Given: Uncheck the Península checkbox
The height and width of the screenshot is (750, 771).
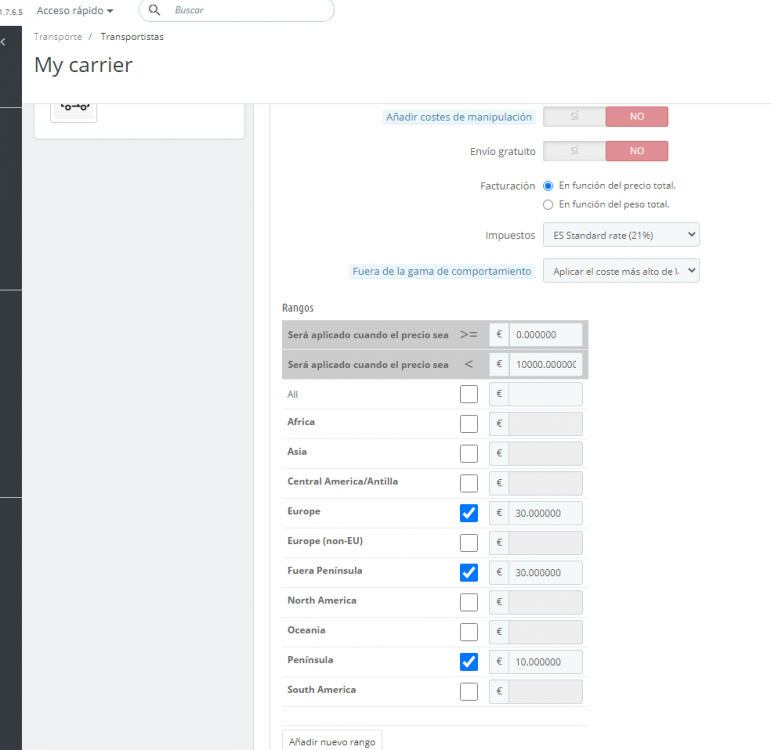Looking at the screenshot, I should 469,662.
